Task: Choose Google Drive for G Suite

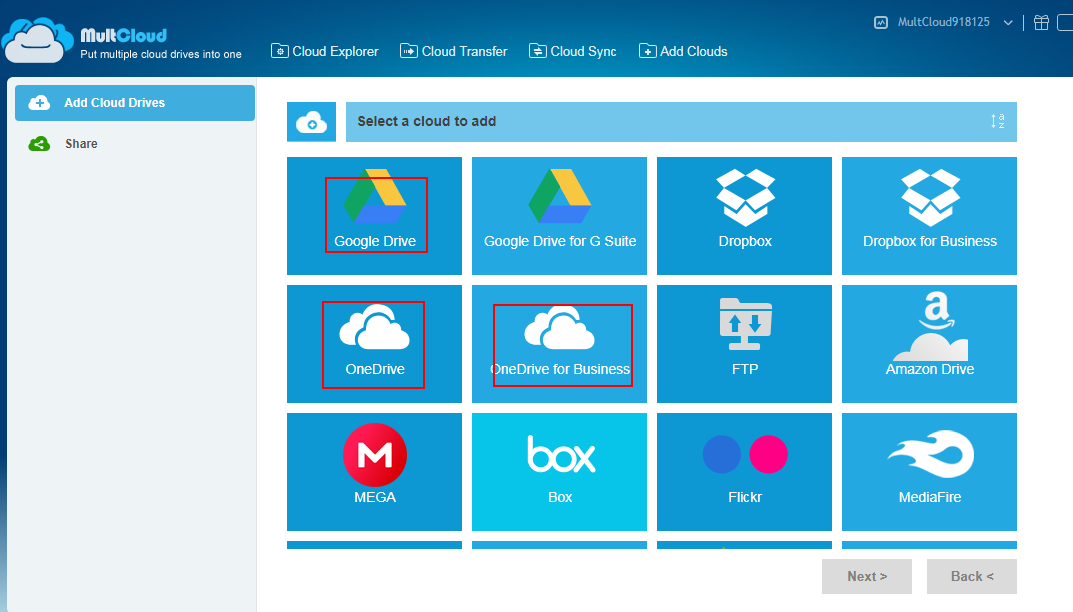Action: coord(559,216)
